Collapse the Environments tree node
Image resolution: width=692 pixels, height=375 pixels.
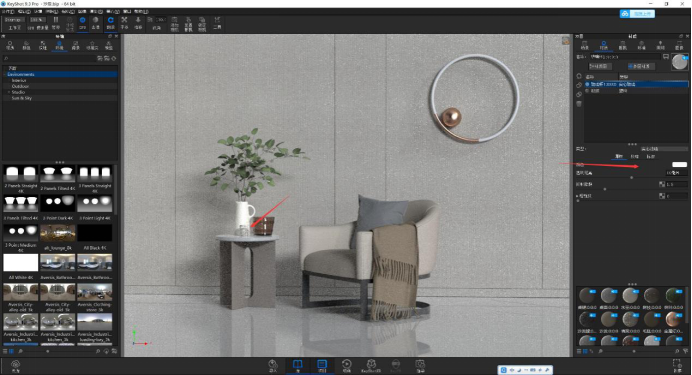[5, 75]
